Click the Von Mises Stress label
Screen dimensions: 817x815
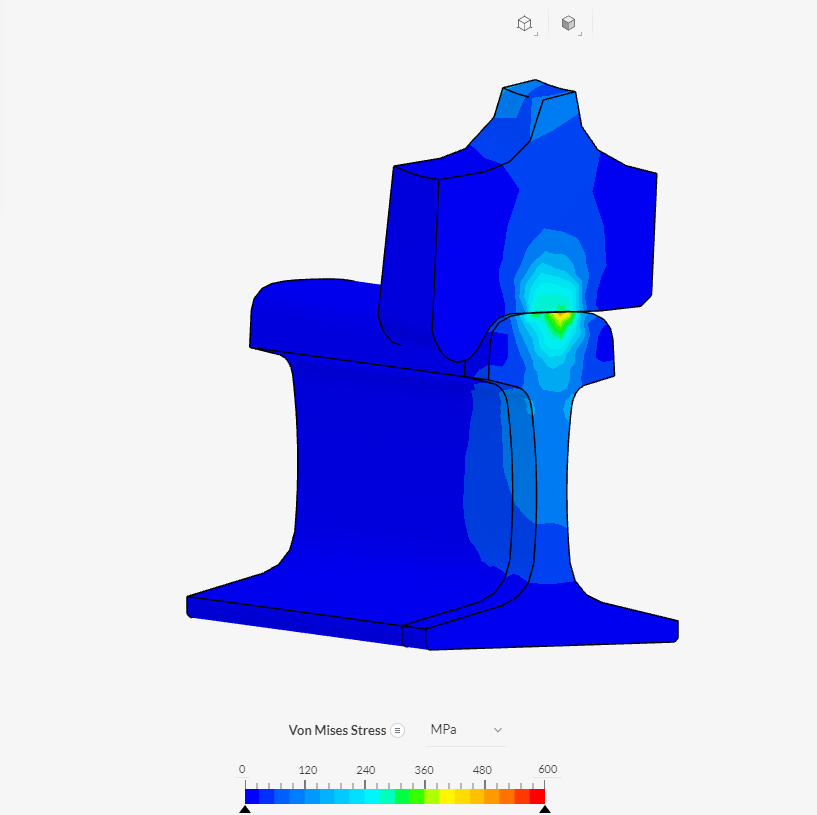[x=337, y=731]
